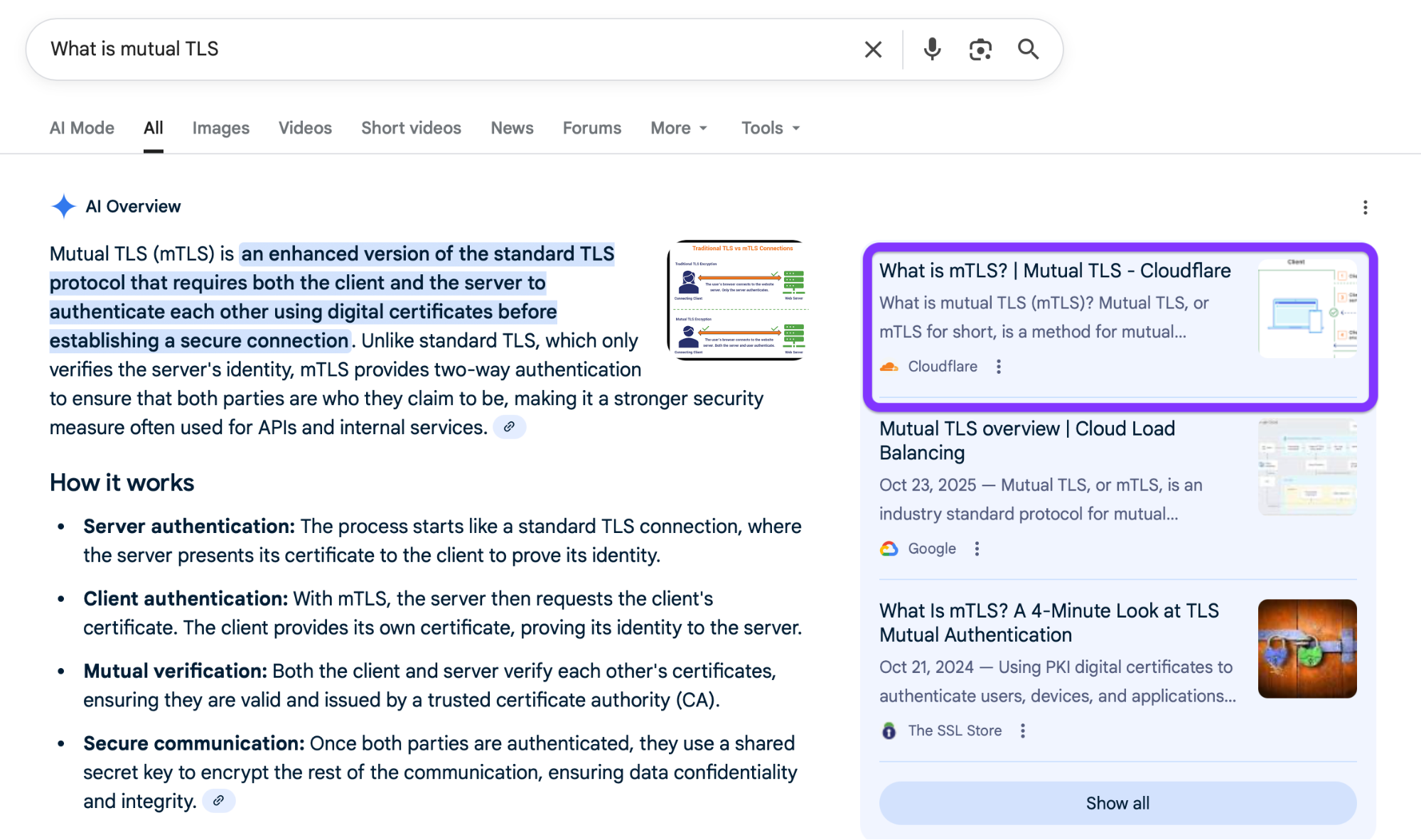Open the Forums results tab
Screen dimensions: 1421x840
coord(591,128)
